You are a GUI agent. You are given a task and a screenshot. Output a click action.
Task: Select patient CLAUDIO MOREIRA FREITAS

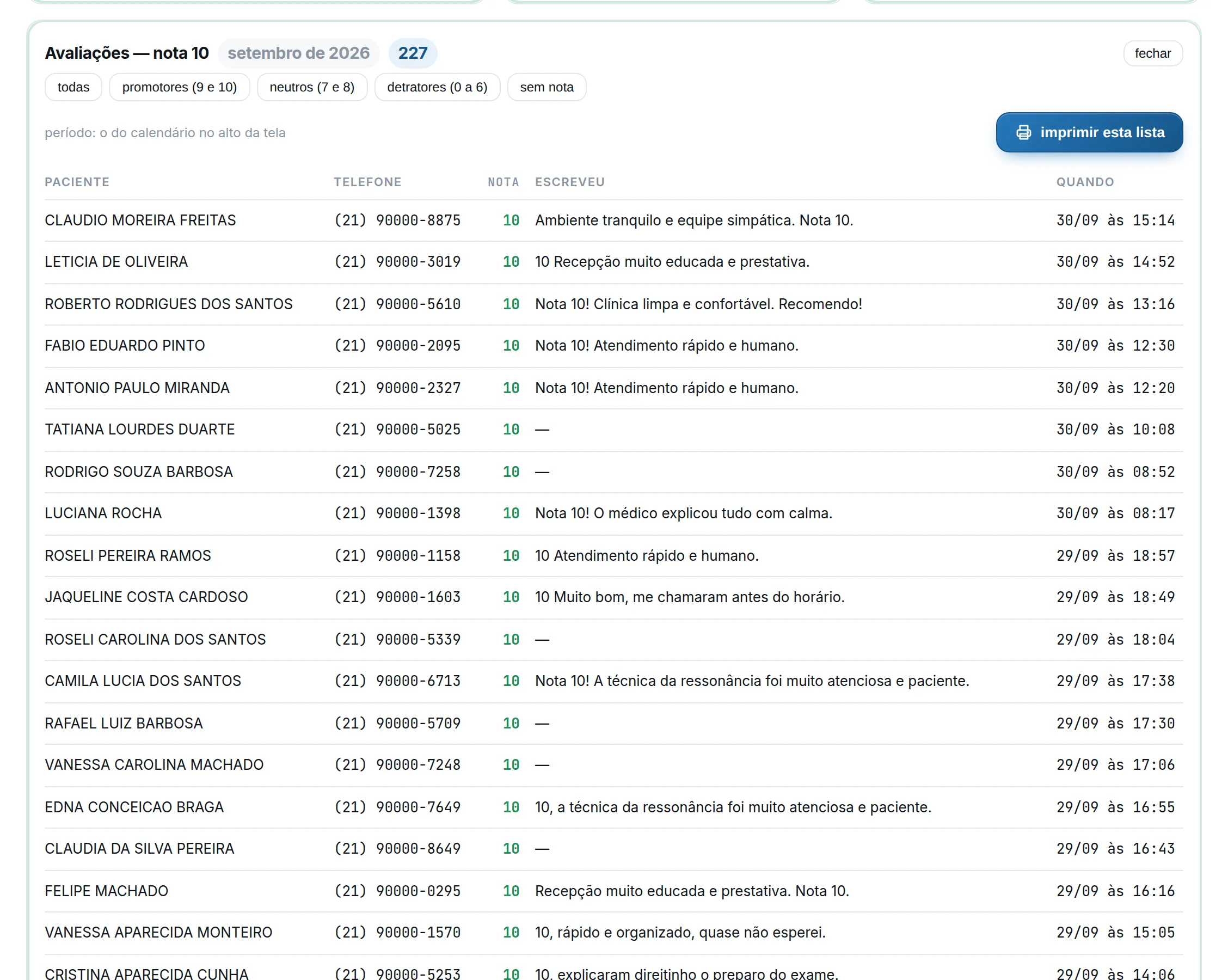[140, 220]
